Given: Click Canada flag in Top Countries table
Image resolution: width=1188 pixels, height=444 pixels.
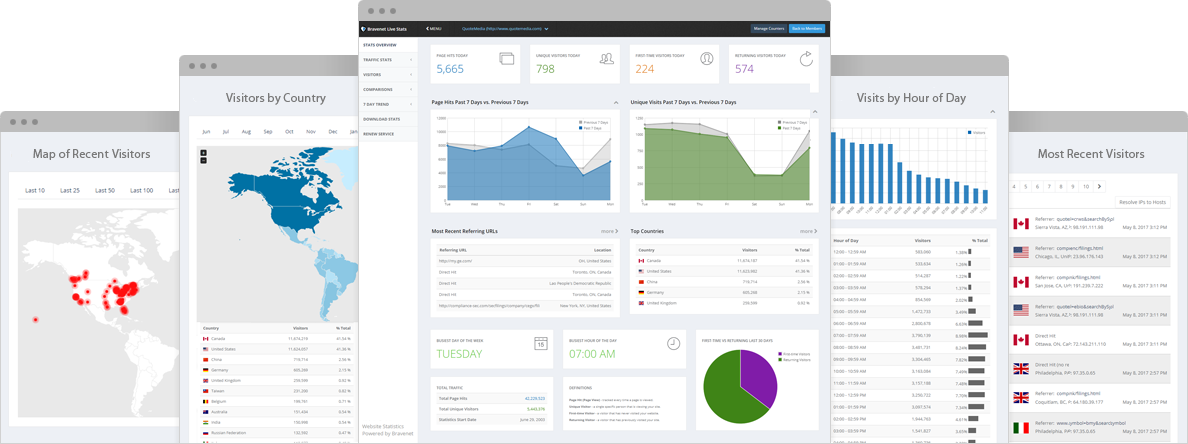Looking at the screenshot, I should click(642, 260).
